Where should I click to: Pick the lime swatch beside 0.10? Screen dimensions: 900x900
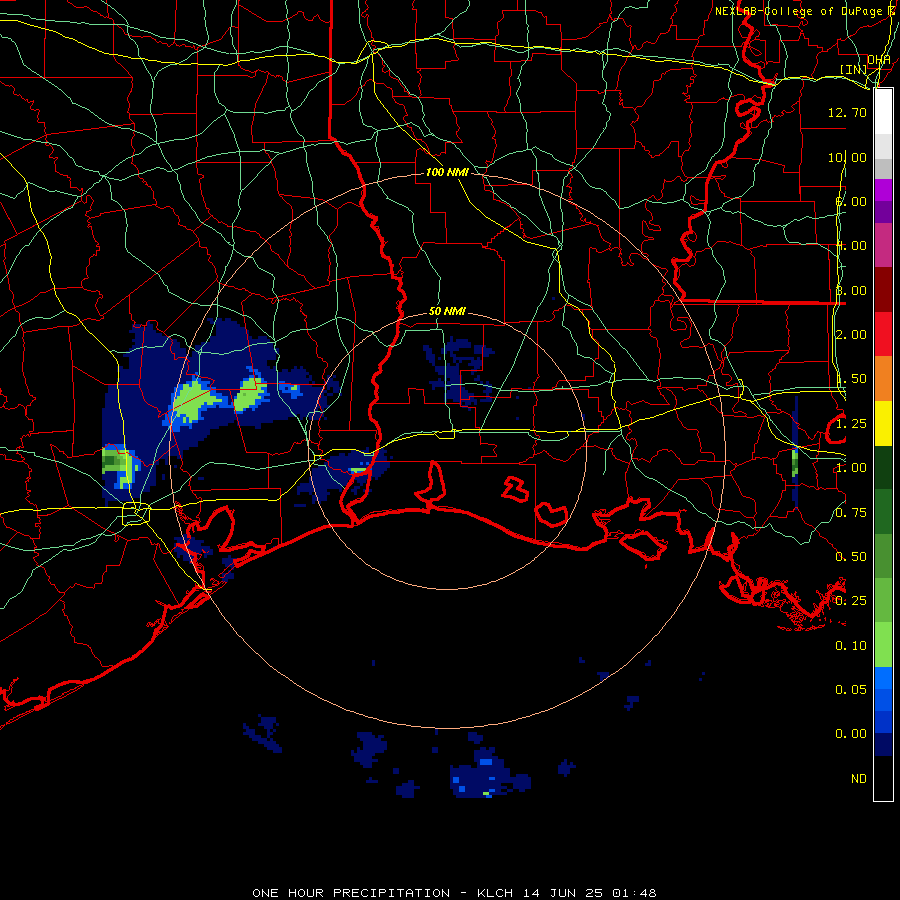click(883, 645)
